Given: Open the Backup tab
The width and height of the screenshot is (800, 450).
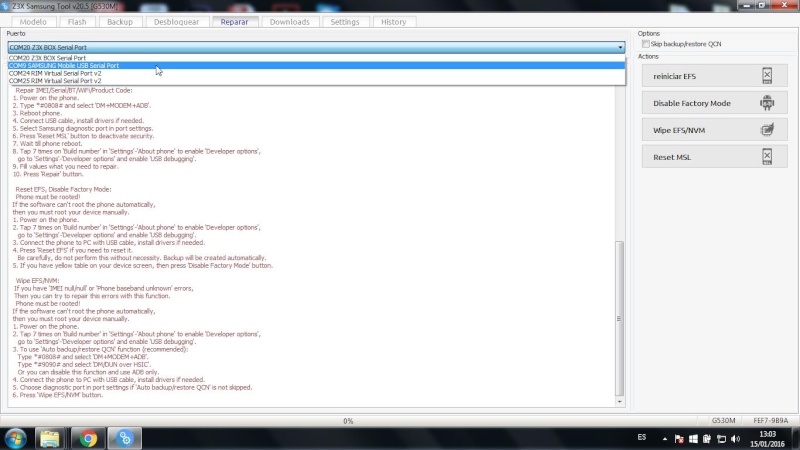Looking at the screenshot, I should [120, 22].
